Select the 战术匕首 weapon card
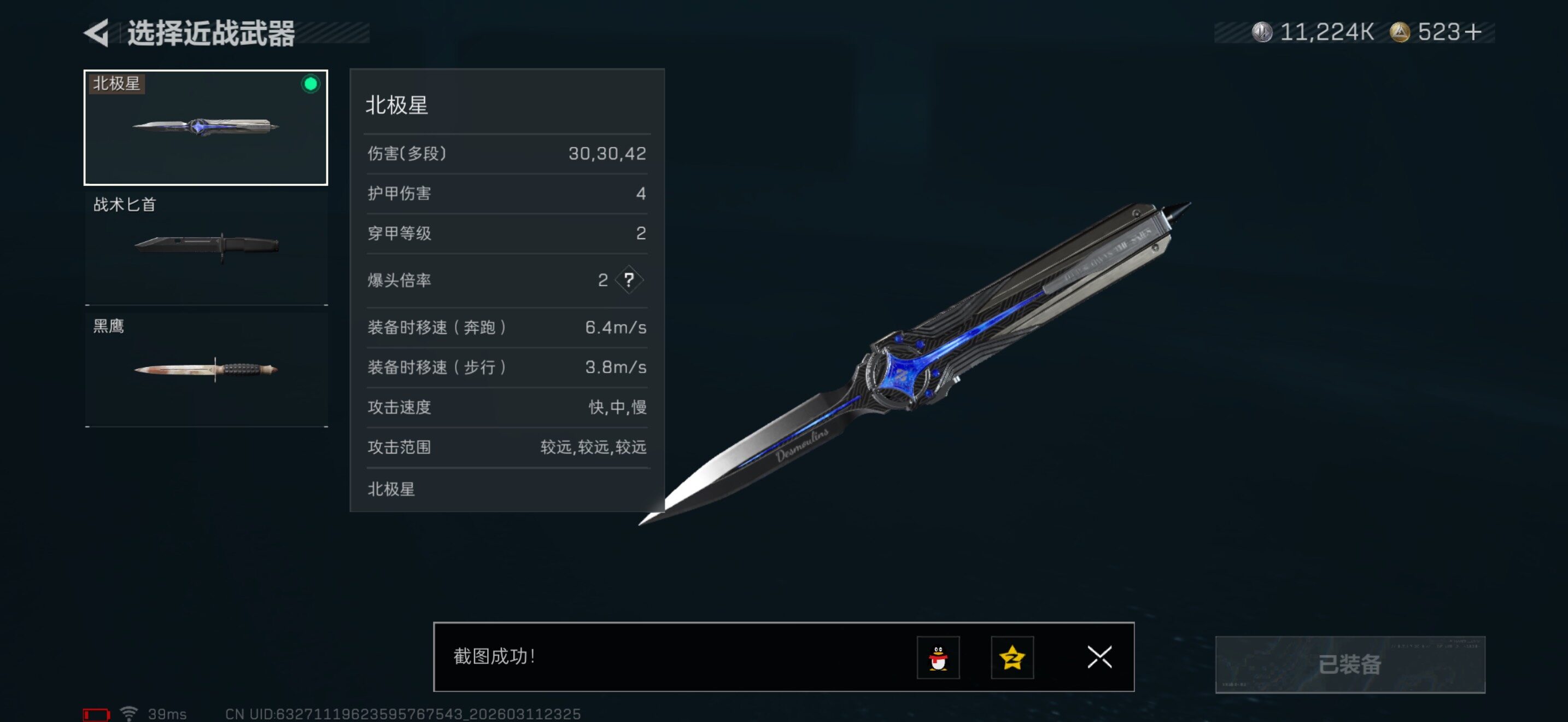The width and height of the screenshot is (1568, 722). tap(206, 248)
